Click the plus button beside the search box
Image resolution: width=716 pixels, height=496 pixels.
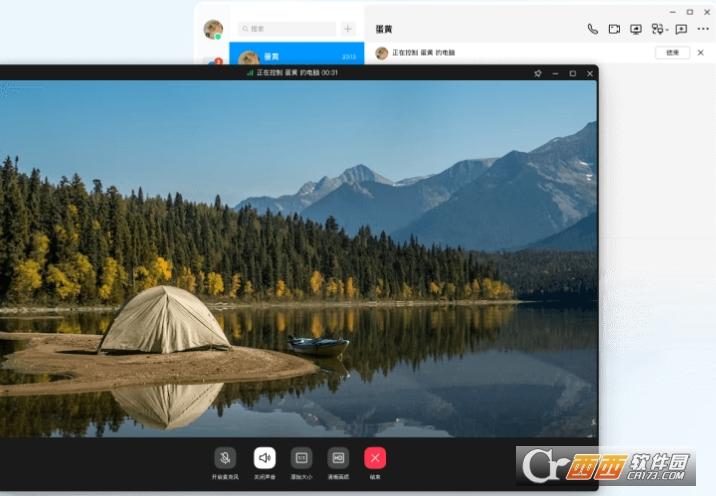click(x=348, y=29)
